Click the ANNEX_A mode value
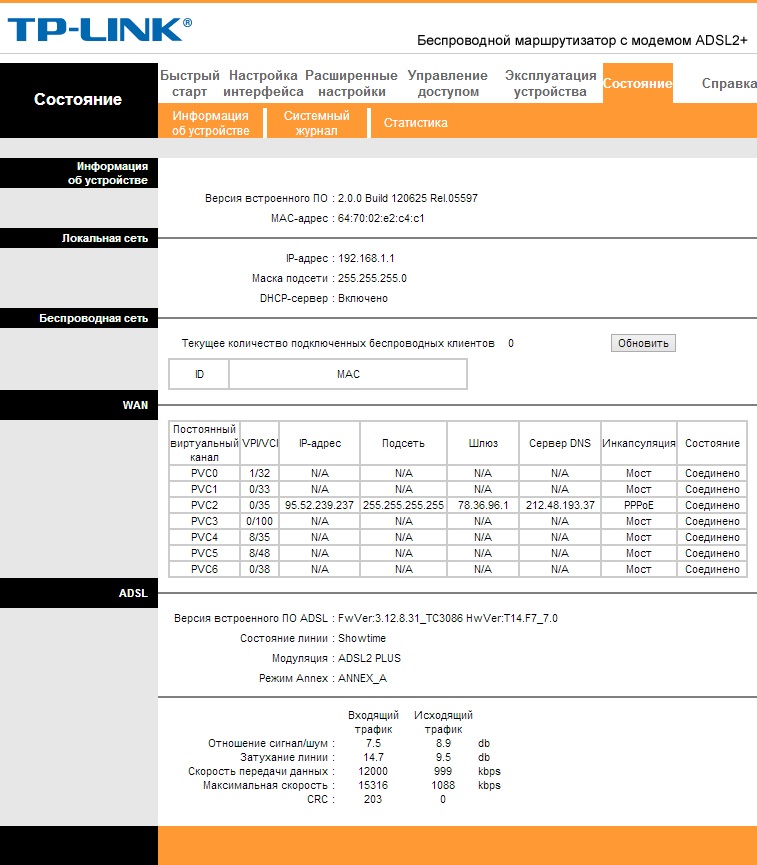 (362, 679)
